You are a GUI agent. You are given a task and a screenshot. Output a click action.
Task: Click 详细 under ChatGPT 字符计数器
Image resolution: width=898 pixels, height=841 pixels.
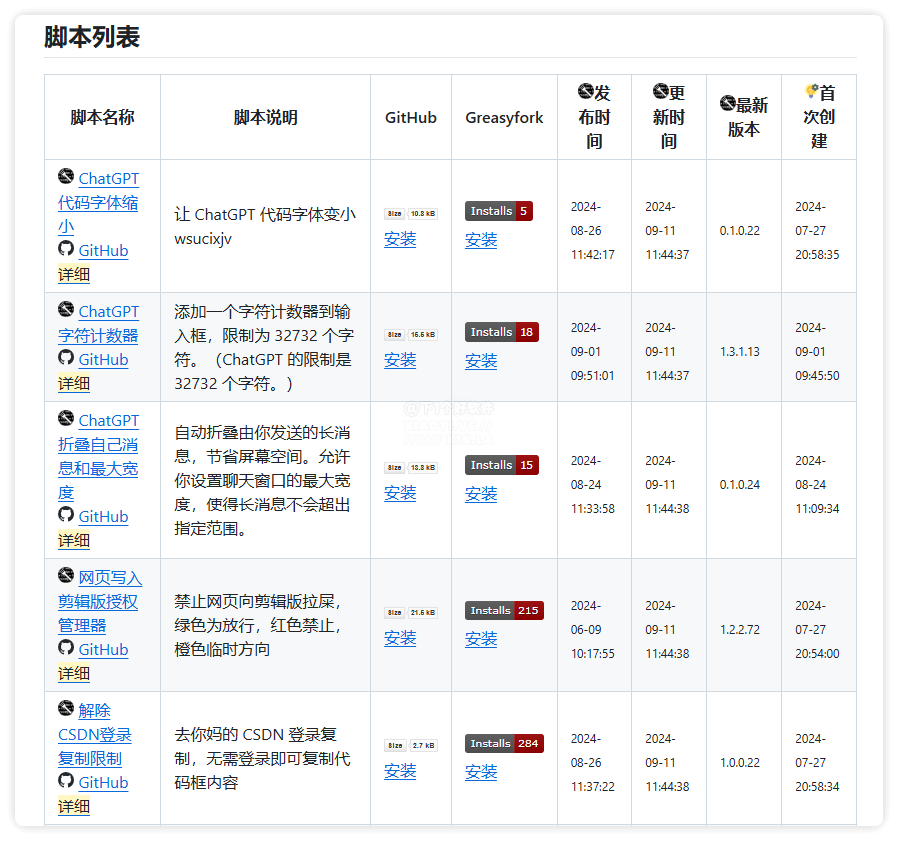[x=74, y=383]
